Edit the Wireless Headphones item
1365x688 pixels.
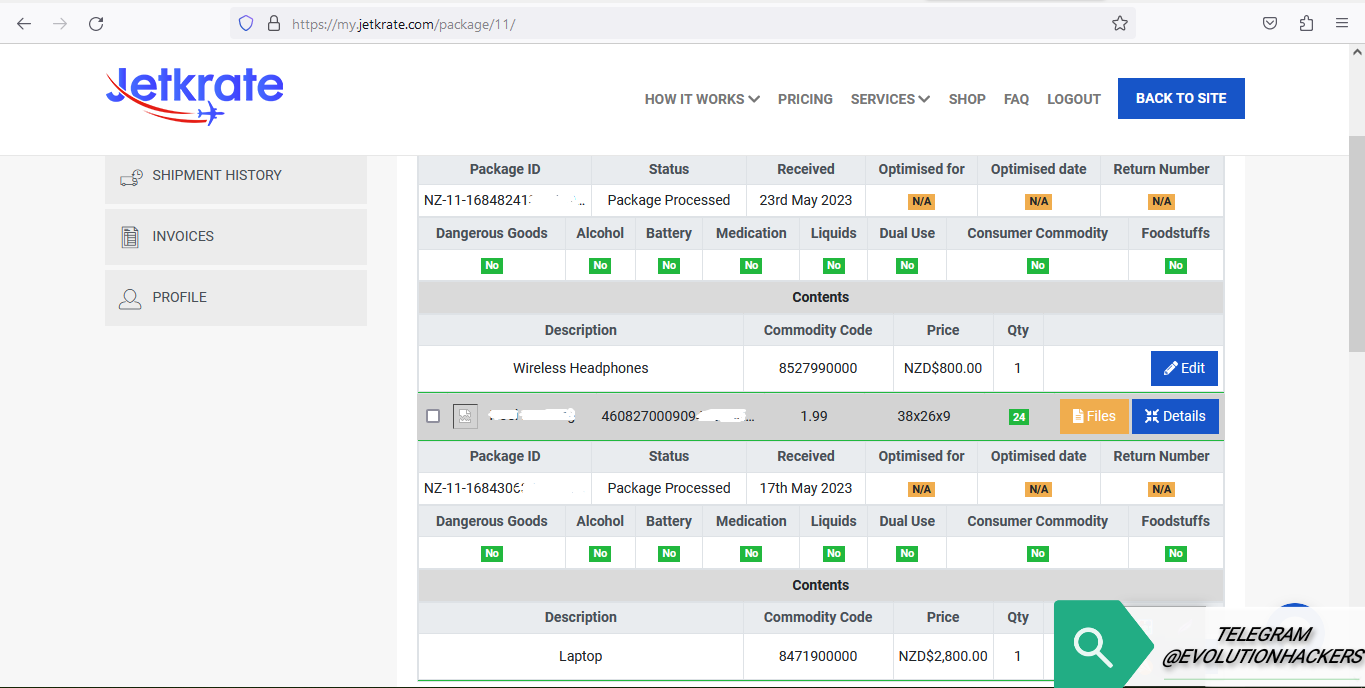tap(1184, 368)
